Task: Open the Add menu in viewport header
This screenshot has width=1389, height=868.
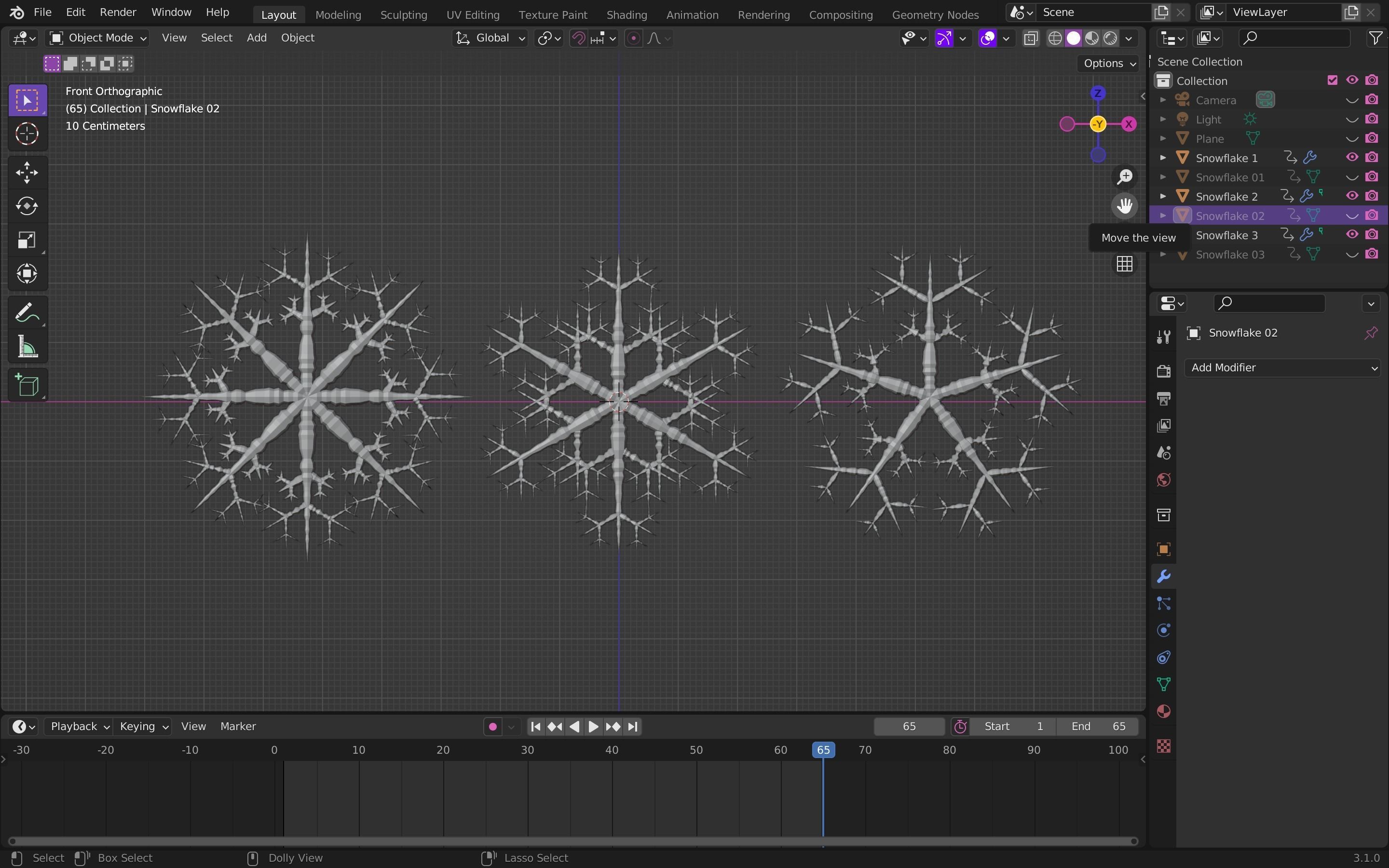Action: (x=256, y=38)
